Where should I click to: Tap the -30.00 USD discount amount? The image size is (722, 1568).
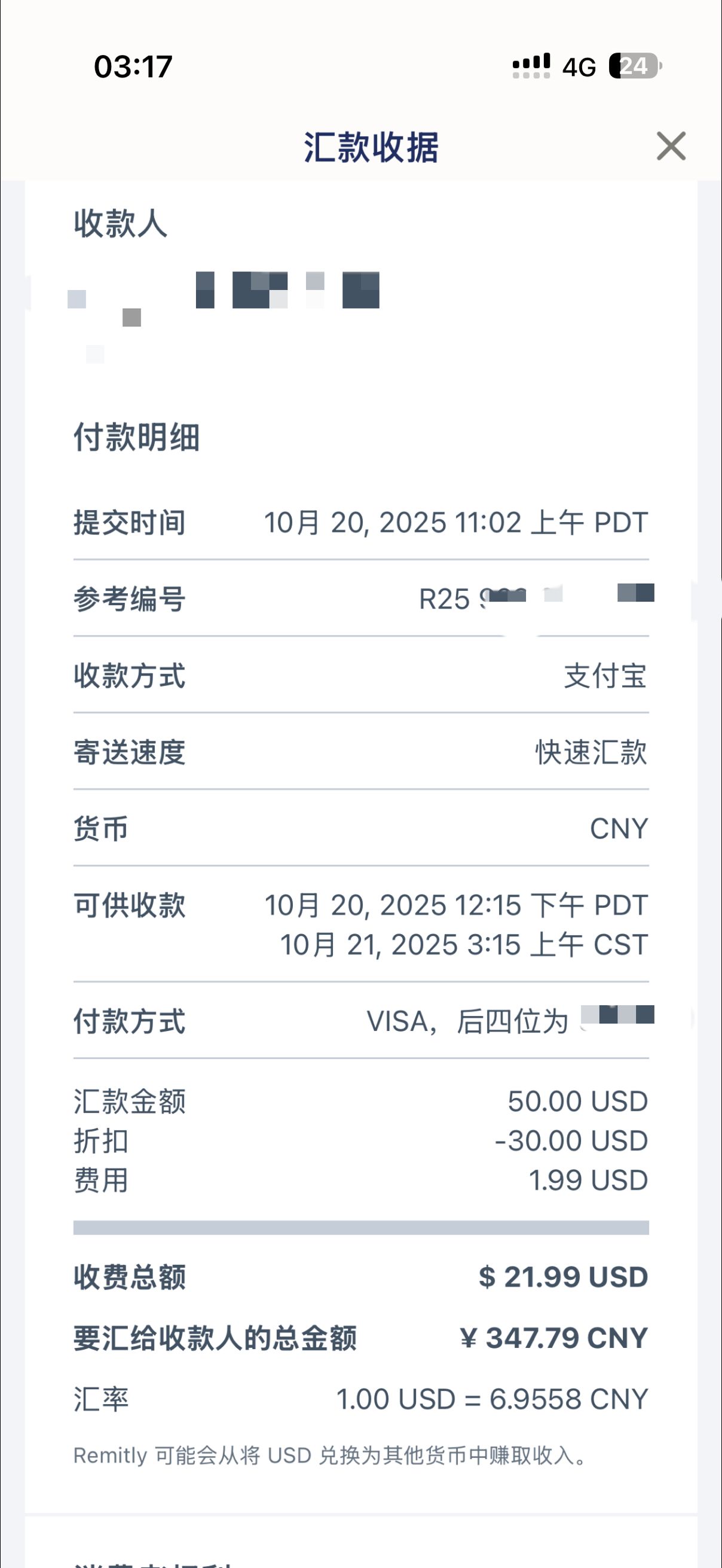(x=571, y=1140)
